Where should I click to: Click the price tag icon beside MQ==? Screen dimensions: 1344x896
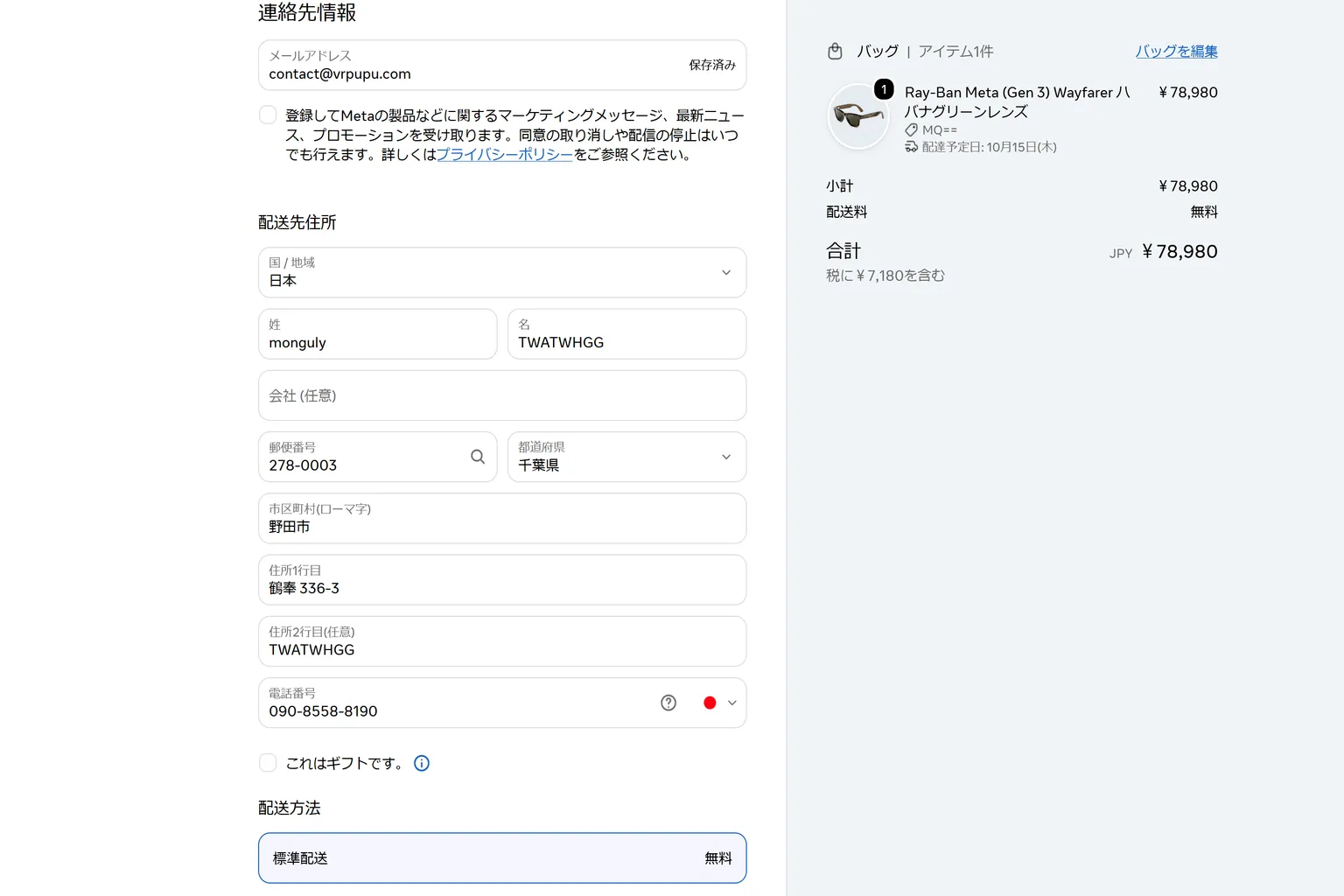pos(911,129)
